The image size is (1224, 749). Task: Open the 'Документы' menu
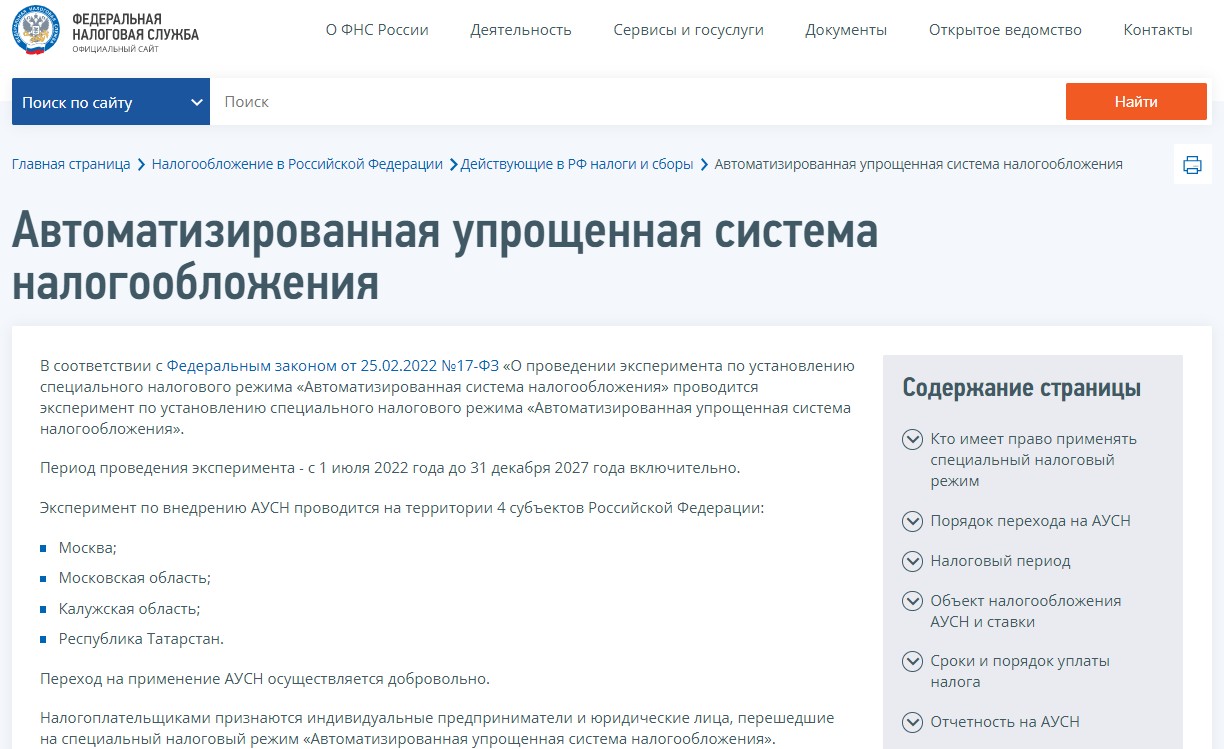point(845,30)
